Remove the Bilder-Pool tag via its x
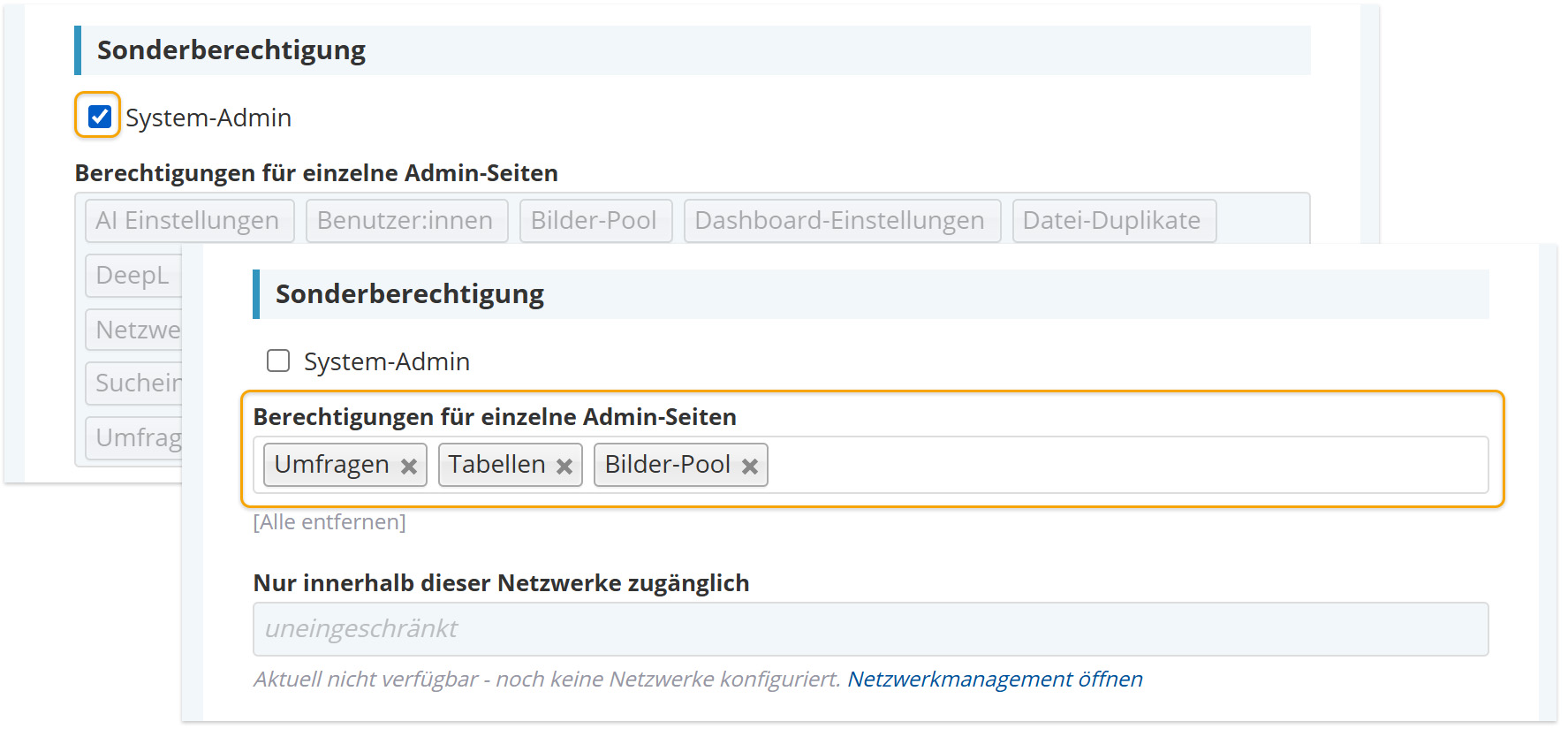This screenshot has width=1568, height=729. pyautogui.click(x=750, y=466)
